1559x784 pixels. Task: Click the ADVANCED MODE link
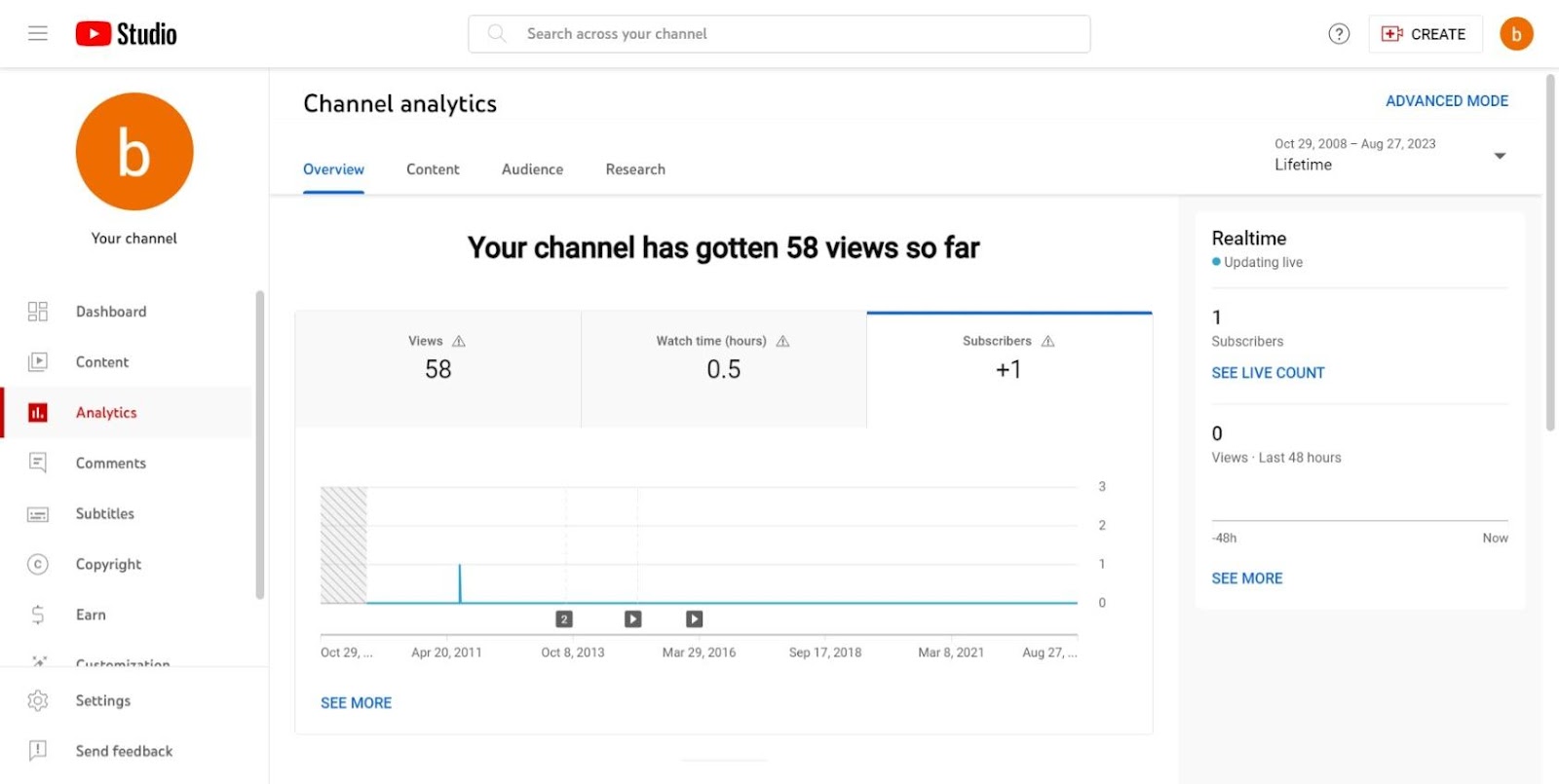pos(1447,101)
